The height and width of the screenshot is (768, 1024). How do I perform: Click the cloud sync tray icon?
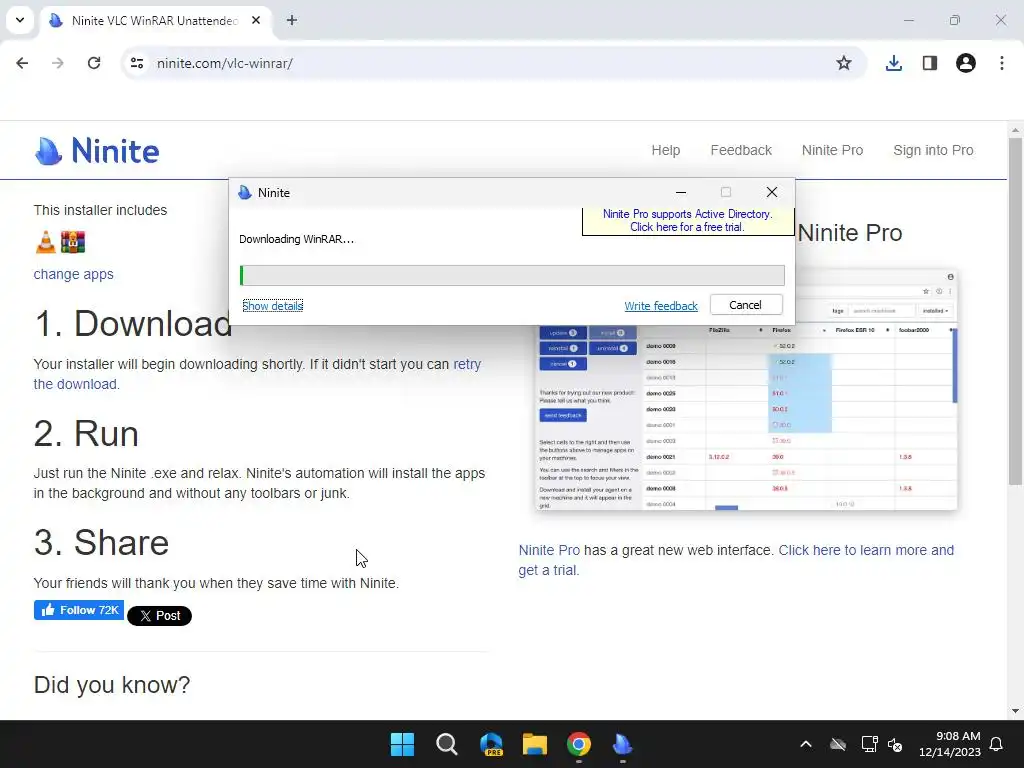[838, 744]
